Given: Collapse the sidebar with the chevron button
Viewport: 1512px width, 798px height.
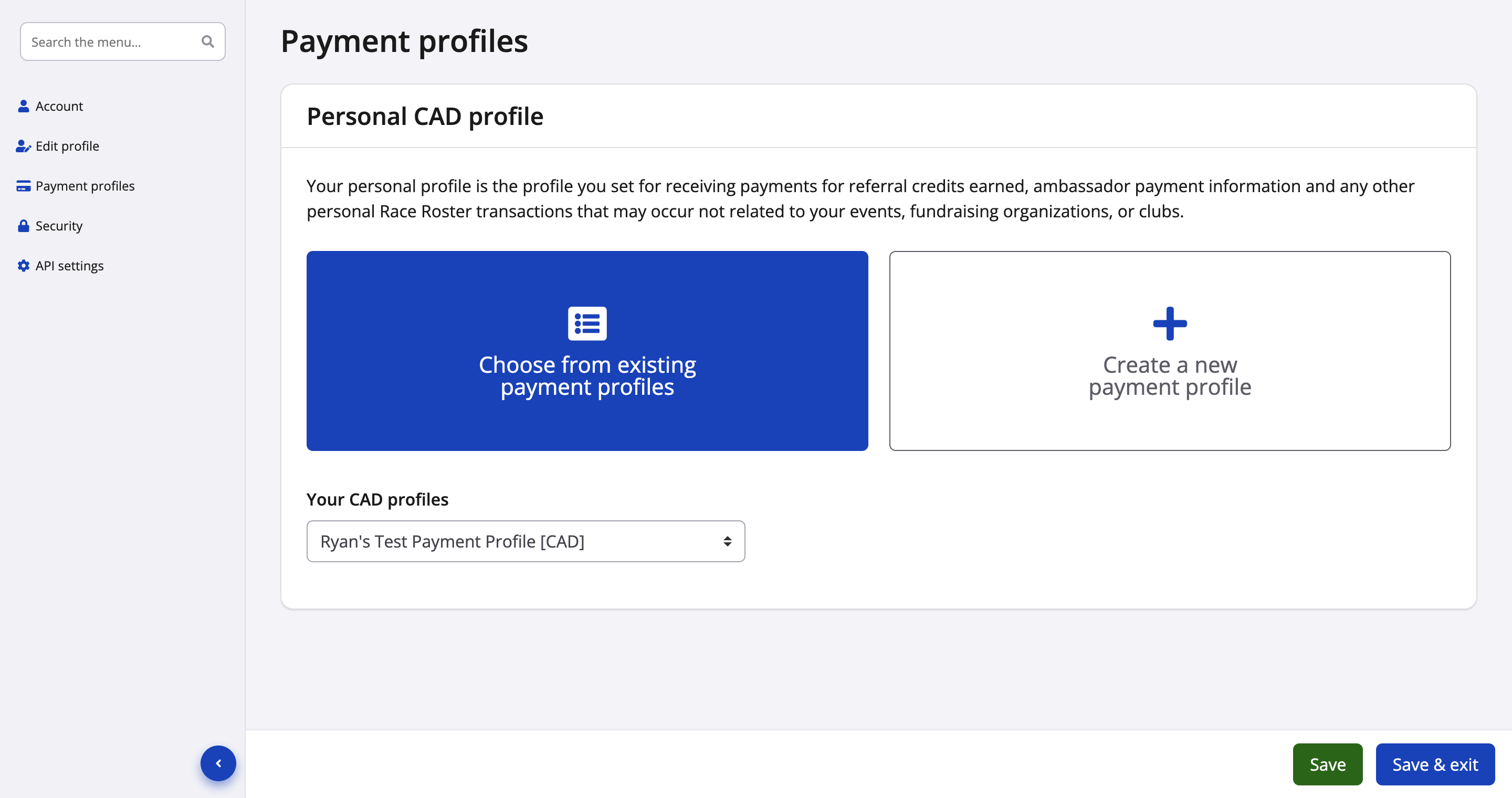Looking at the screenshot, I should point(218,763).
